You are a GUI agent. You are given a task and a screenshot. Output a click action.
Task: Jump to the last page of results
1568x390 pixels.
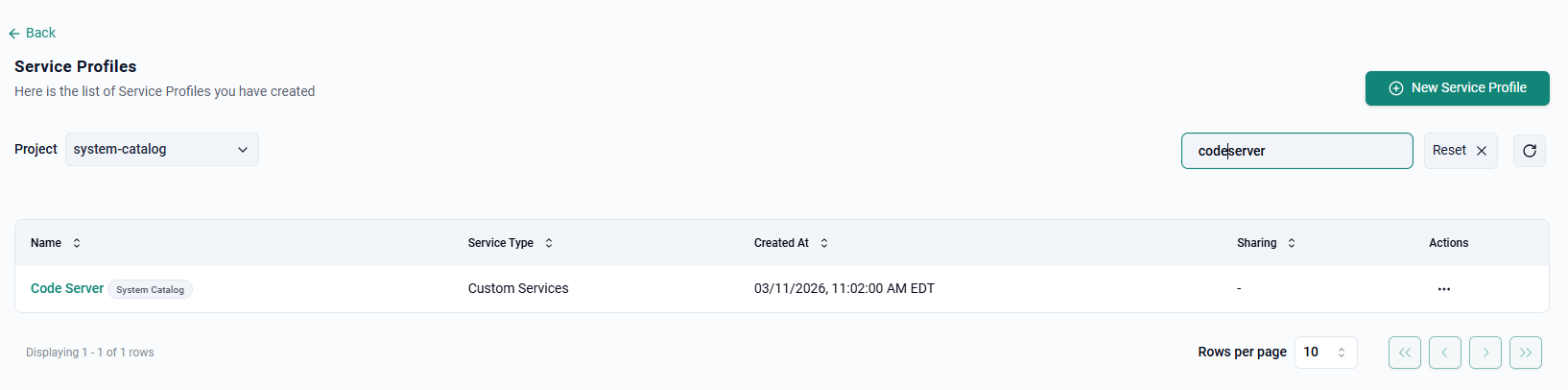click(1525, 353)
